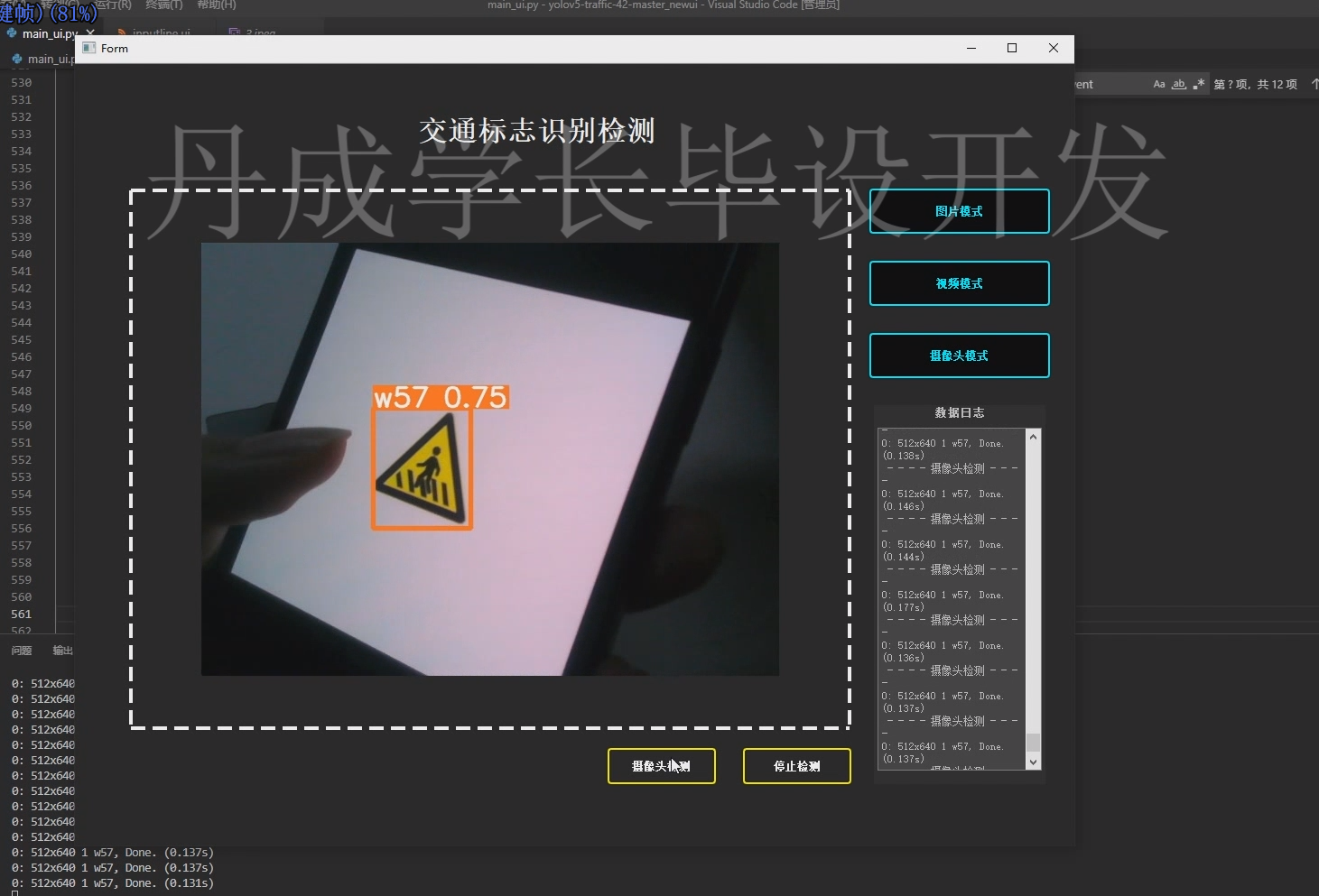Click the find result count '共 12 项'
Screen dimensions: 1319x896
[x=1277, y=84]
